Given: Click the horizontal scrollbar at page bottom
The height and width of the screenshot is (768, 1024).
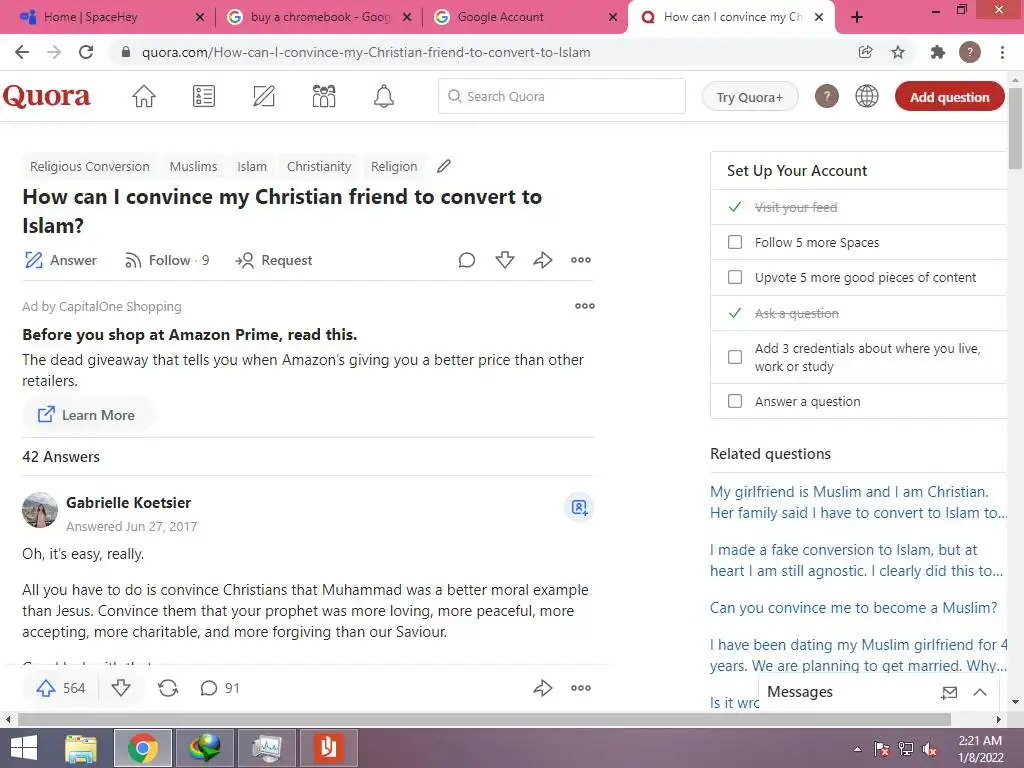Looking at the screenshot, I should coord(484,719).
